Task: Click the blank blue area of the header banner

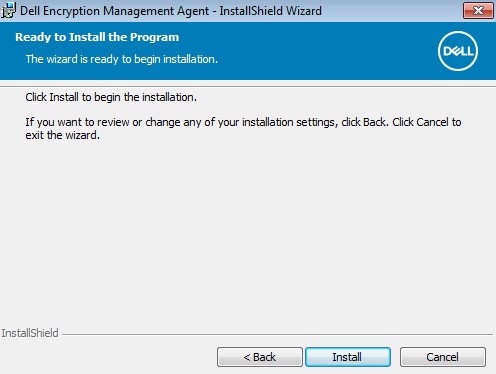Action: click(317, 50)
